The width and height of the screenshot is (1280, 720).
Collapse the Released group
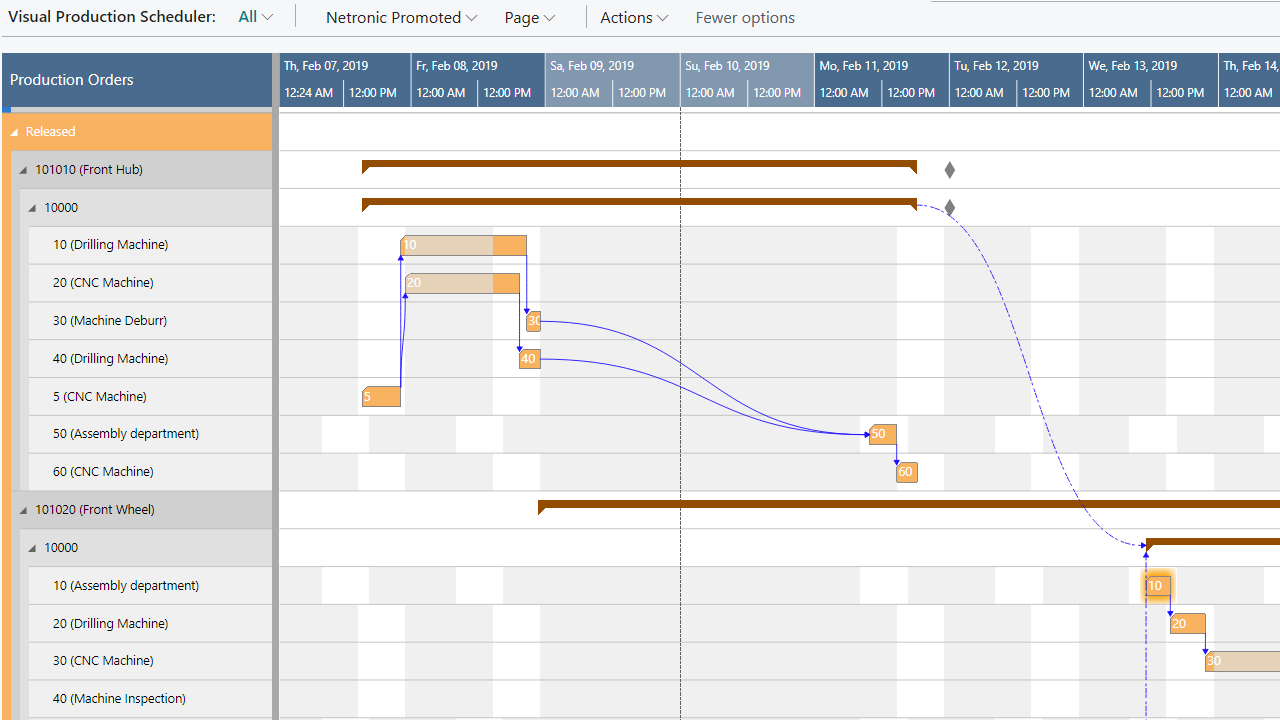click(15, 132)
